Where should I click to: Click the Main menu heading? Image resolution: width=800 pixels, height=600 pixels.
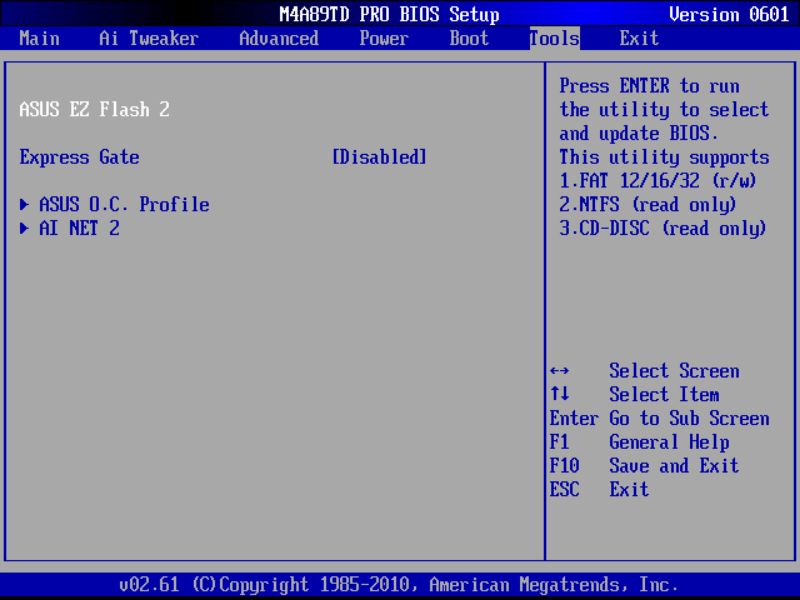click(38, 38)
